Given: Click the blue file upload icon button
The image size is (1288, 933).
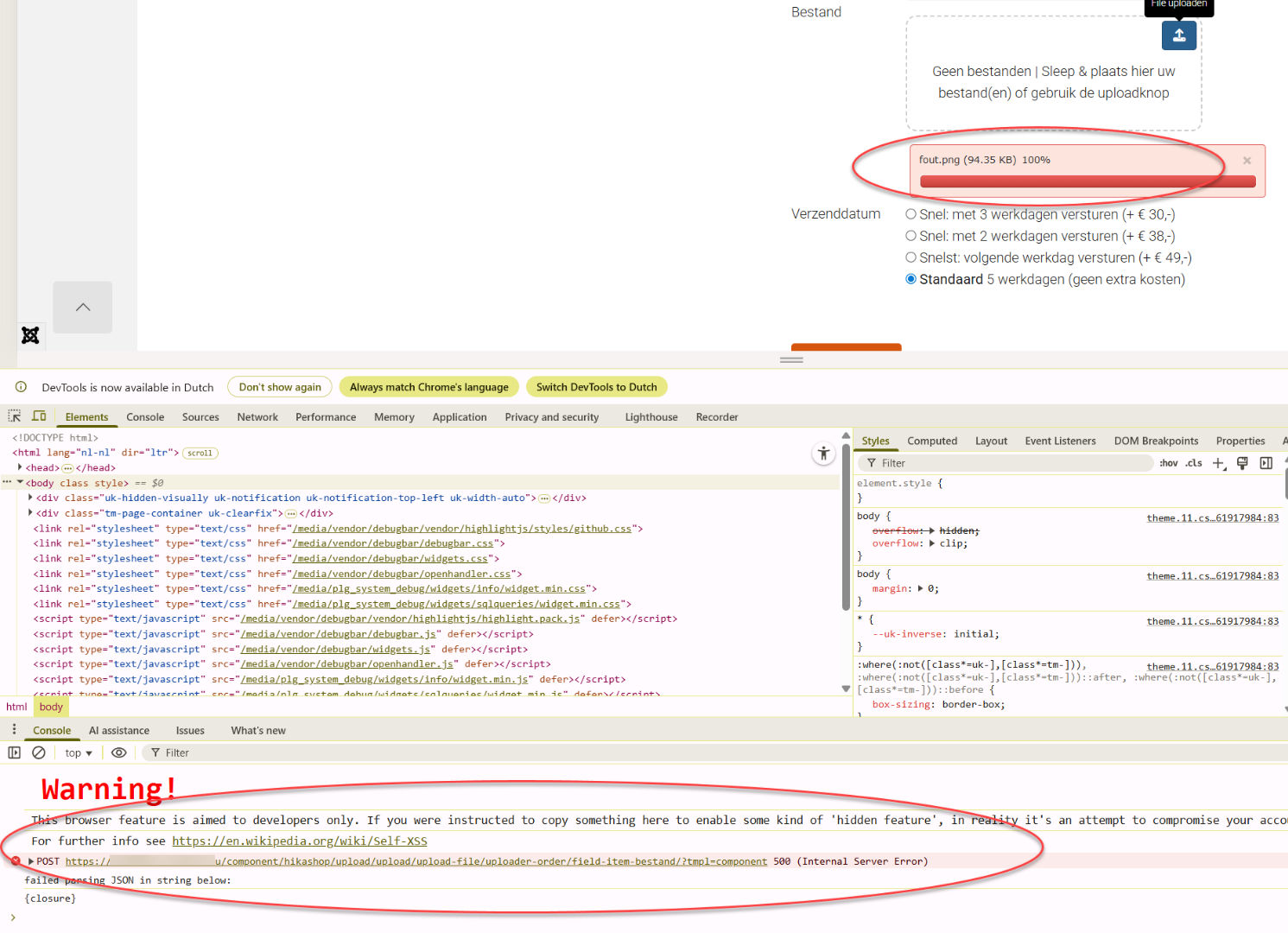Looking at the screenshot, I should 1178,35.
